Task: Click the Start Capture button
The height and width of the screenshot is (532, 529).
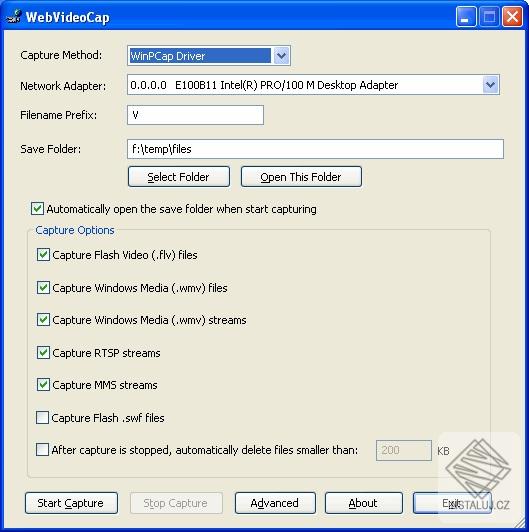Action: point(71,503)
